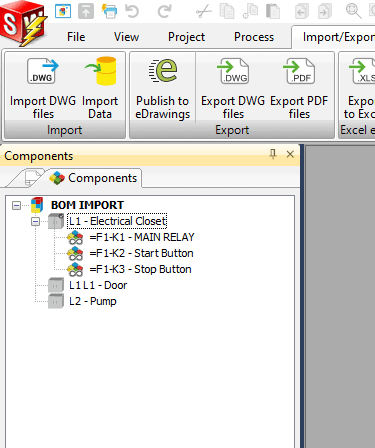
Task: Select =F1-K3 - Stop Button component
Action: tap(140, 269)
